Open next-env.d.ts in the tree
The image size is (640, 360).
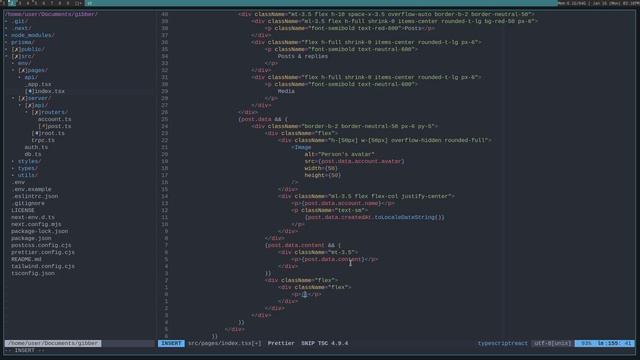[33, 217]
